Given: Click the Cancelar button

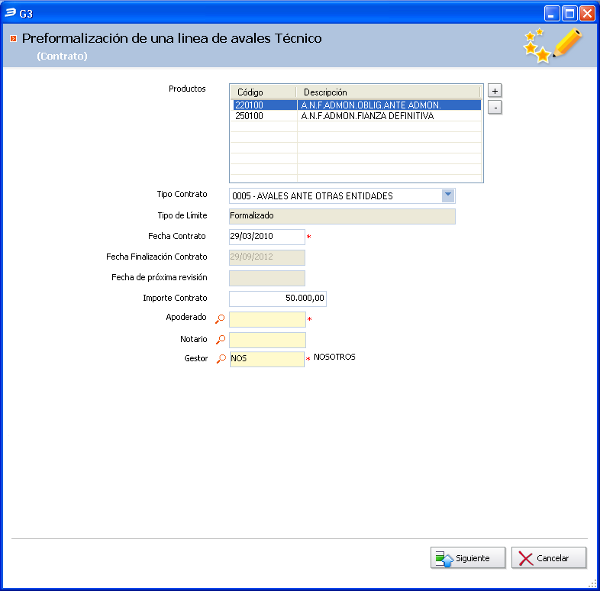Looking at the screenshot, I should (x=549, y=558).
